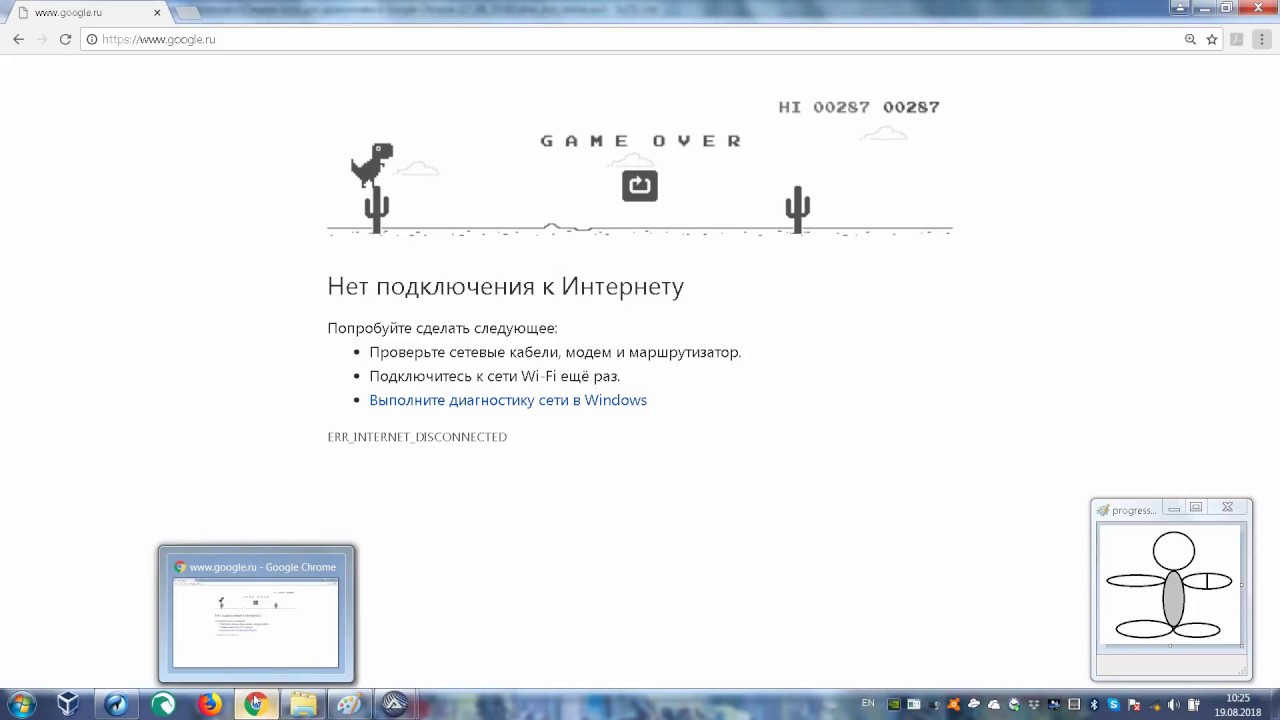The image size is (1280, 720).
Task: Open the paint palette app in the taskbar
Action: 349,704
